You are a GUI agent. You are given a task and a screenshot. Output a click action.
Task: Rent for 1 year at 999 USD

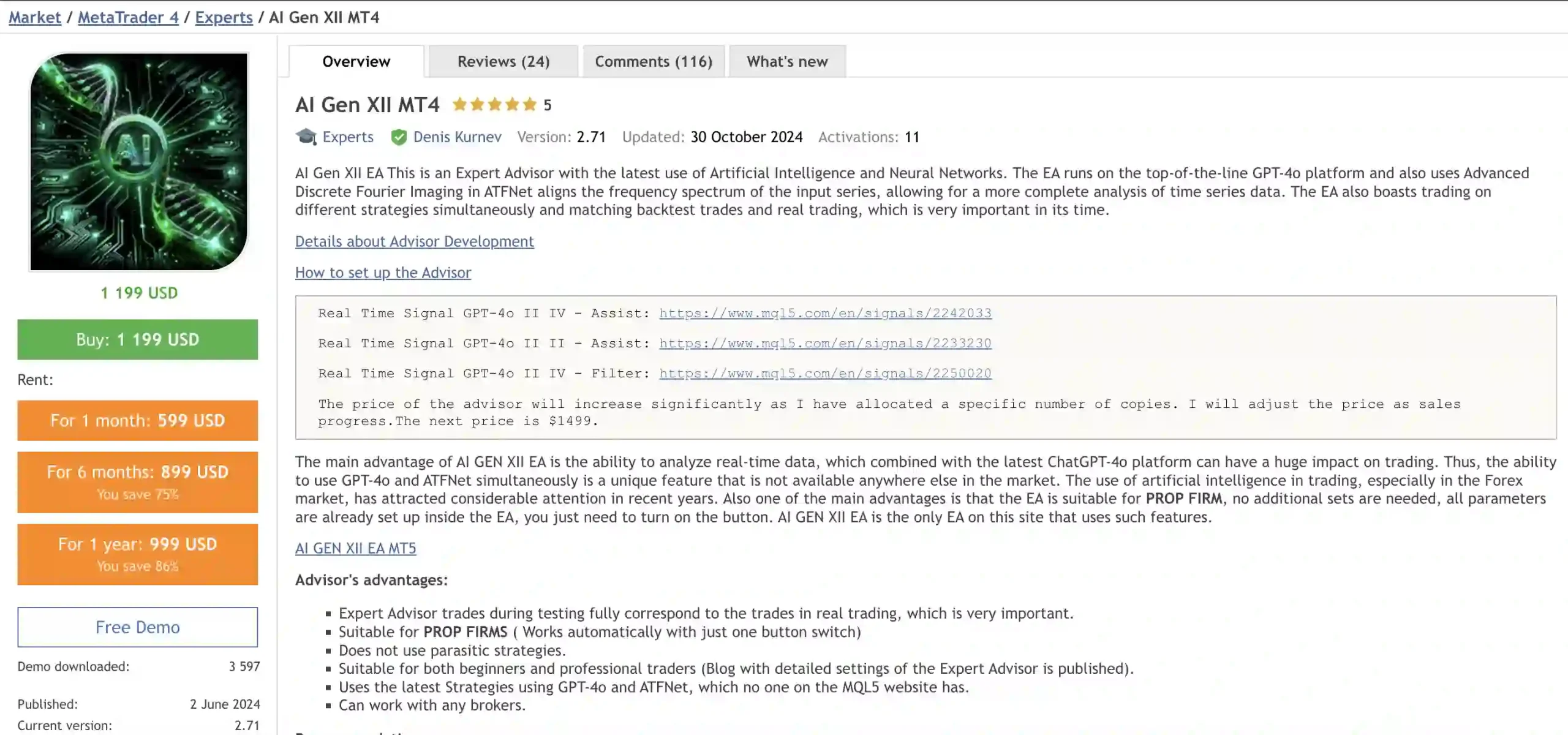pyautogui.click(x=138, y=554)
